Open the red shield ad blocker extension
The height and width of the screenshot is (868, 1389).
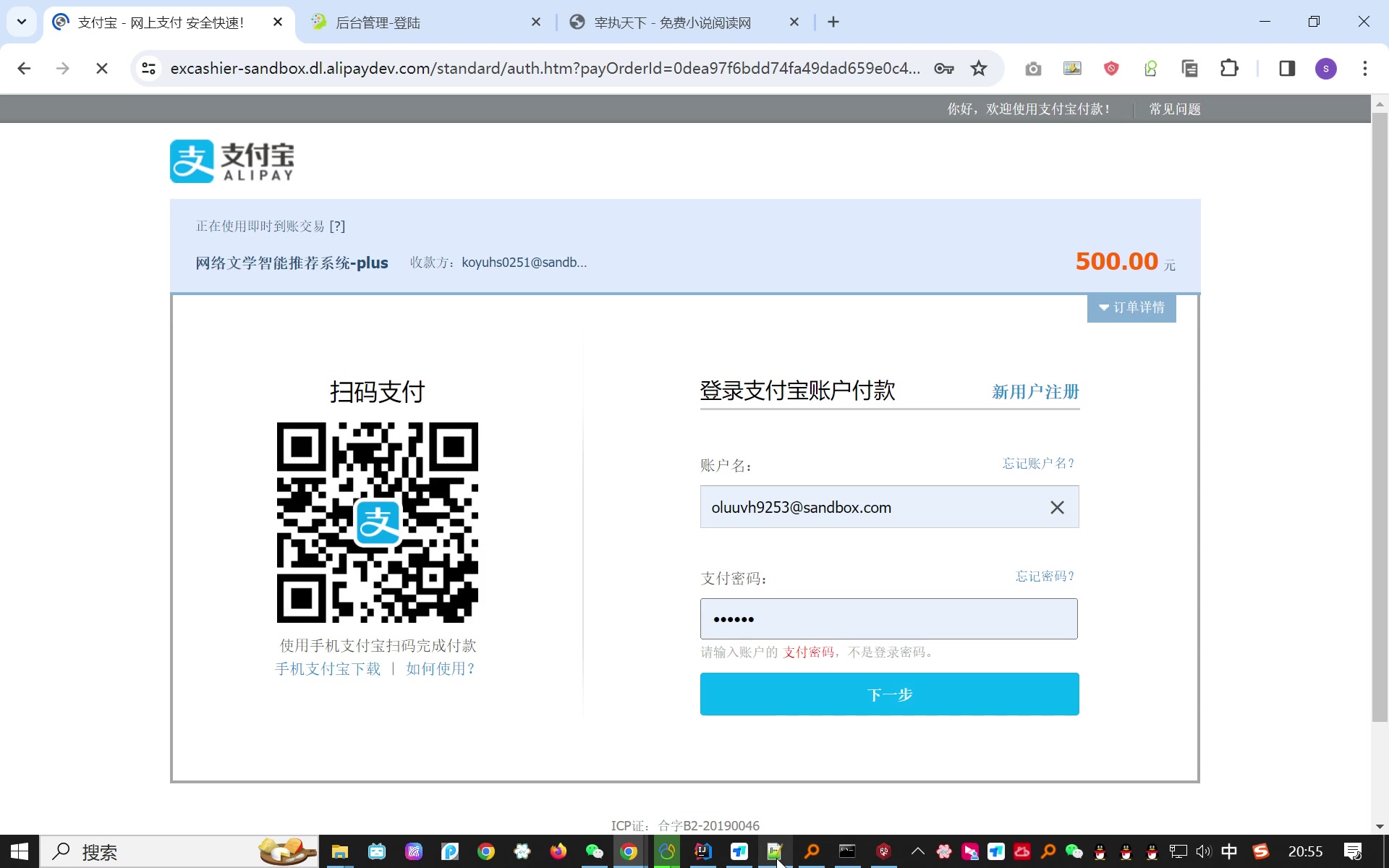(1111, 69)
